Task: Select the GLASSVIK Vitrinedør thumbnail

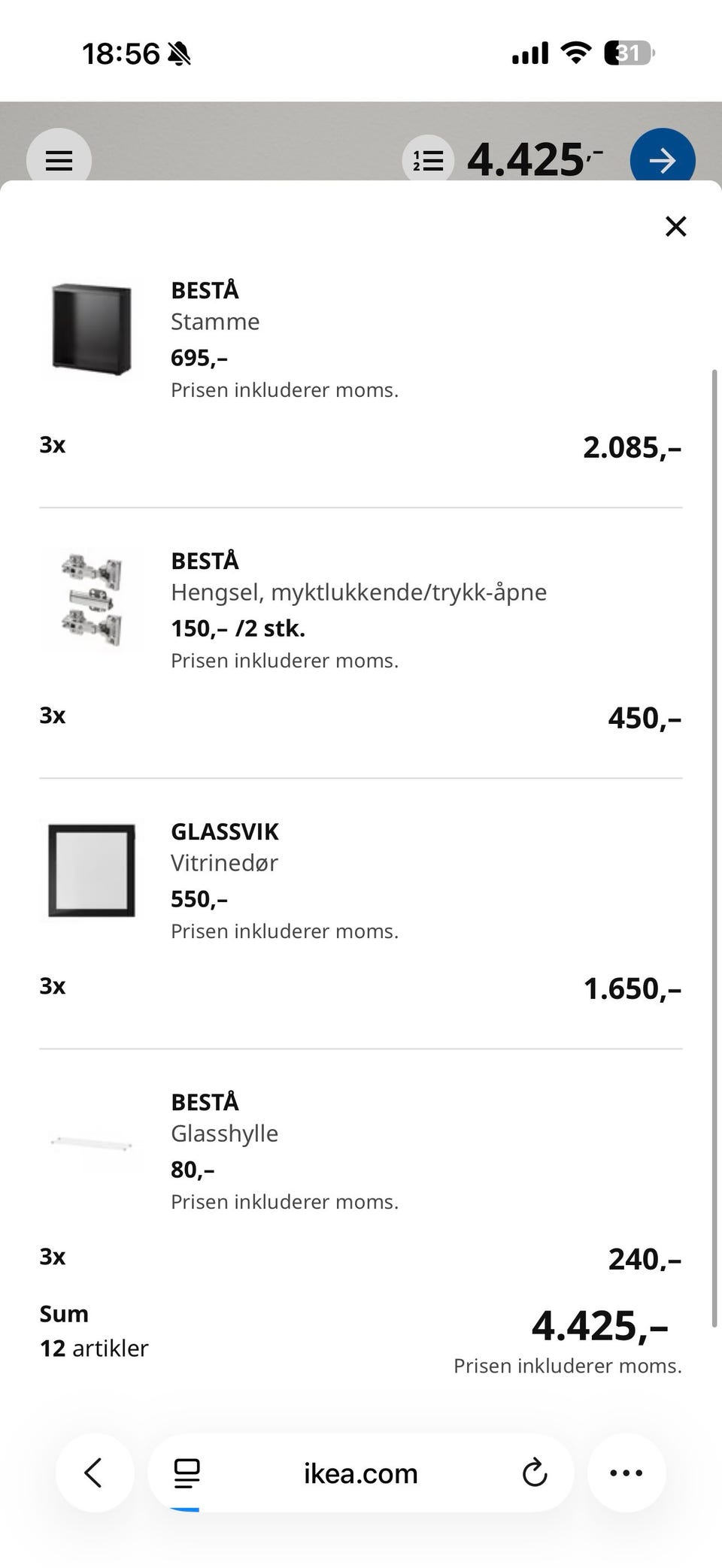Action: [x=92, y=870]
